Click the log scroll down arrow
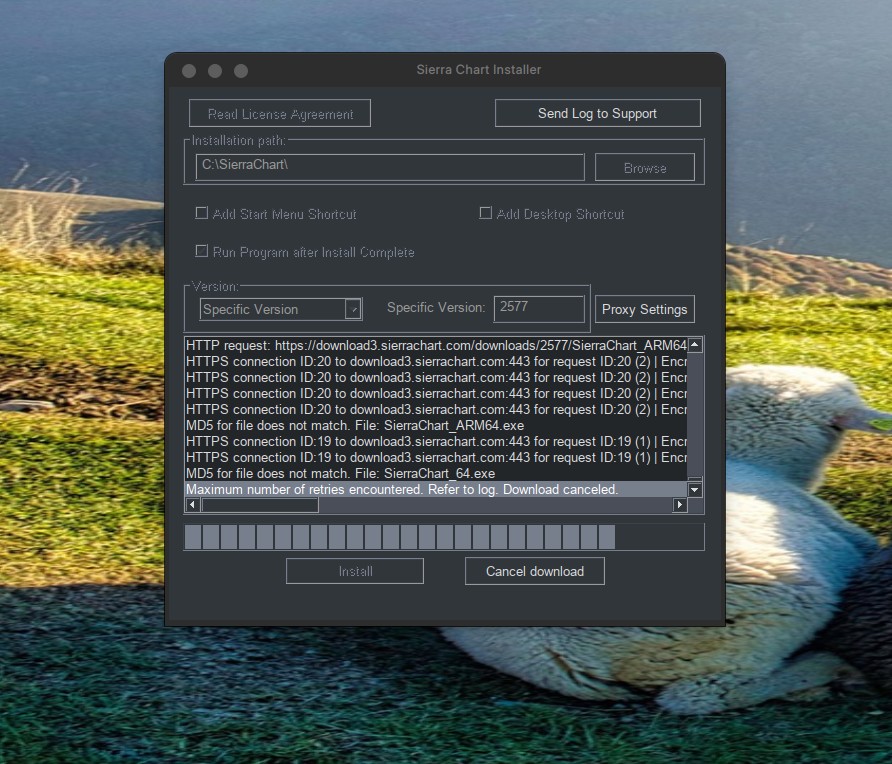The image size is (892, 764). [695, 490]
